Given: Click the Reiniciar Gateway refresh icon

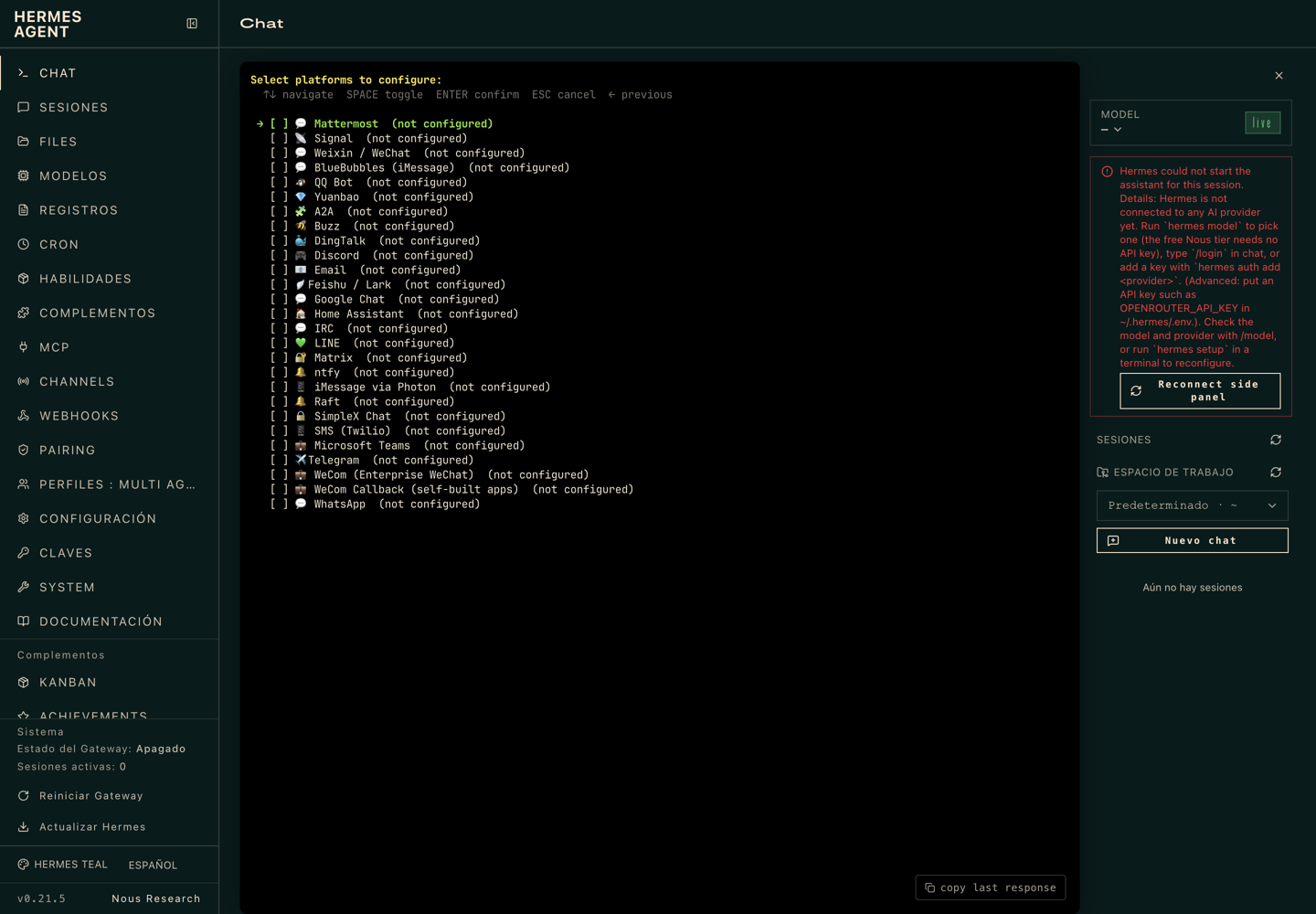Looking at the screenshot, I should pos(24,796).
